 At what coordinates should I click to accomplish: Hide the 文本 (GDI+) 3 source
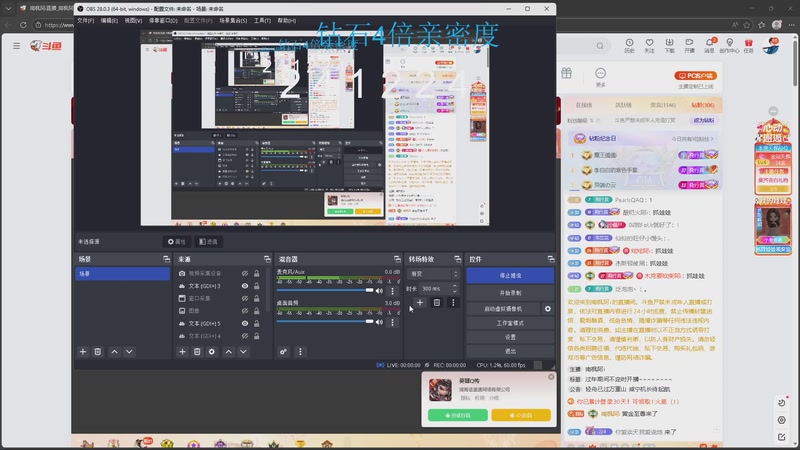[245, 286]
